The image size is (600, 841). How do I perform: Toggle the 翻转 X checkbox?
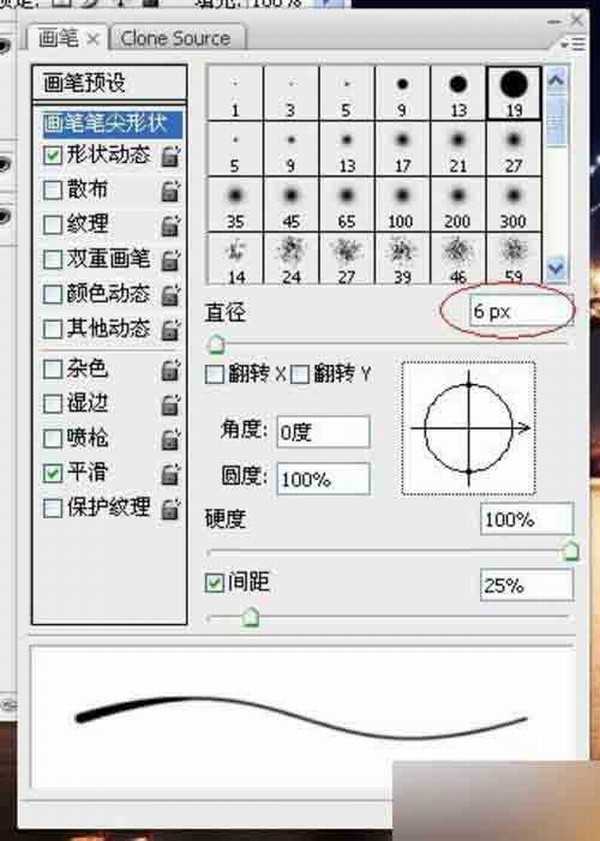(x=214, y=374)
